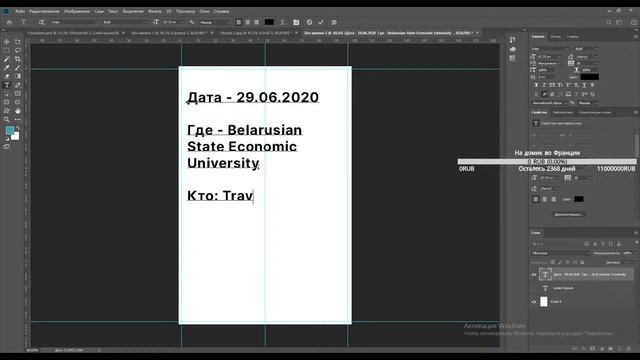Select the Artboard tool beside Move
Screen dimensions: 640x360
click(x=18, y=42)
